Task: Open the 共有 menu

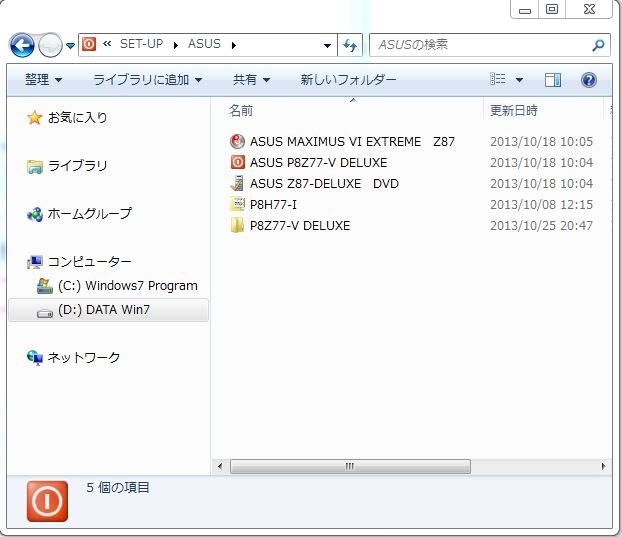Action: click(251, 80)
